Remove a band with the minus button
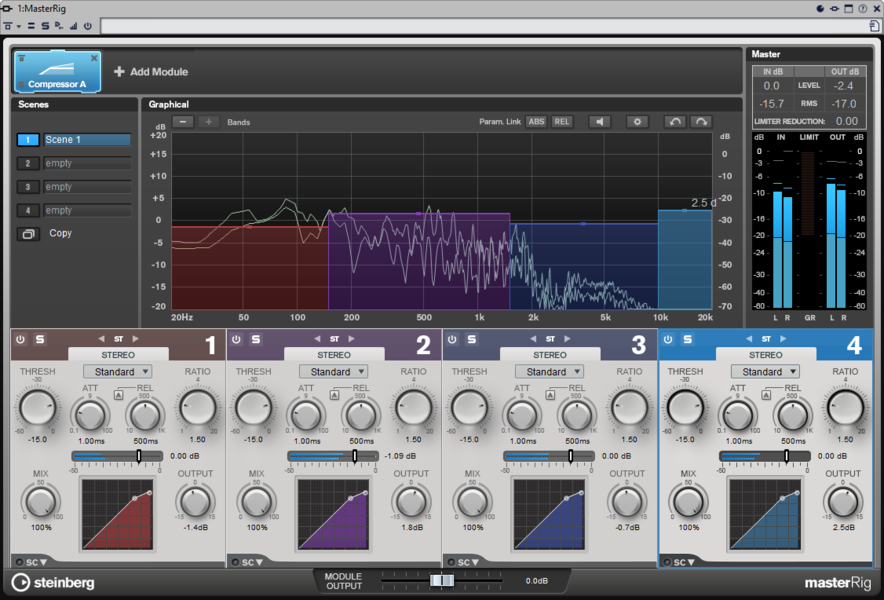The height and width of the screenshot is (600, 884). pos(183,122)
